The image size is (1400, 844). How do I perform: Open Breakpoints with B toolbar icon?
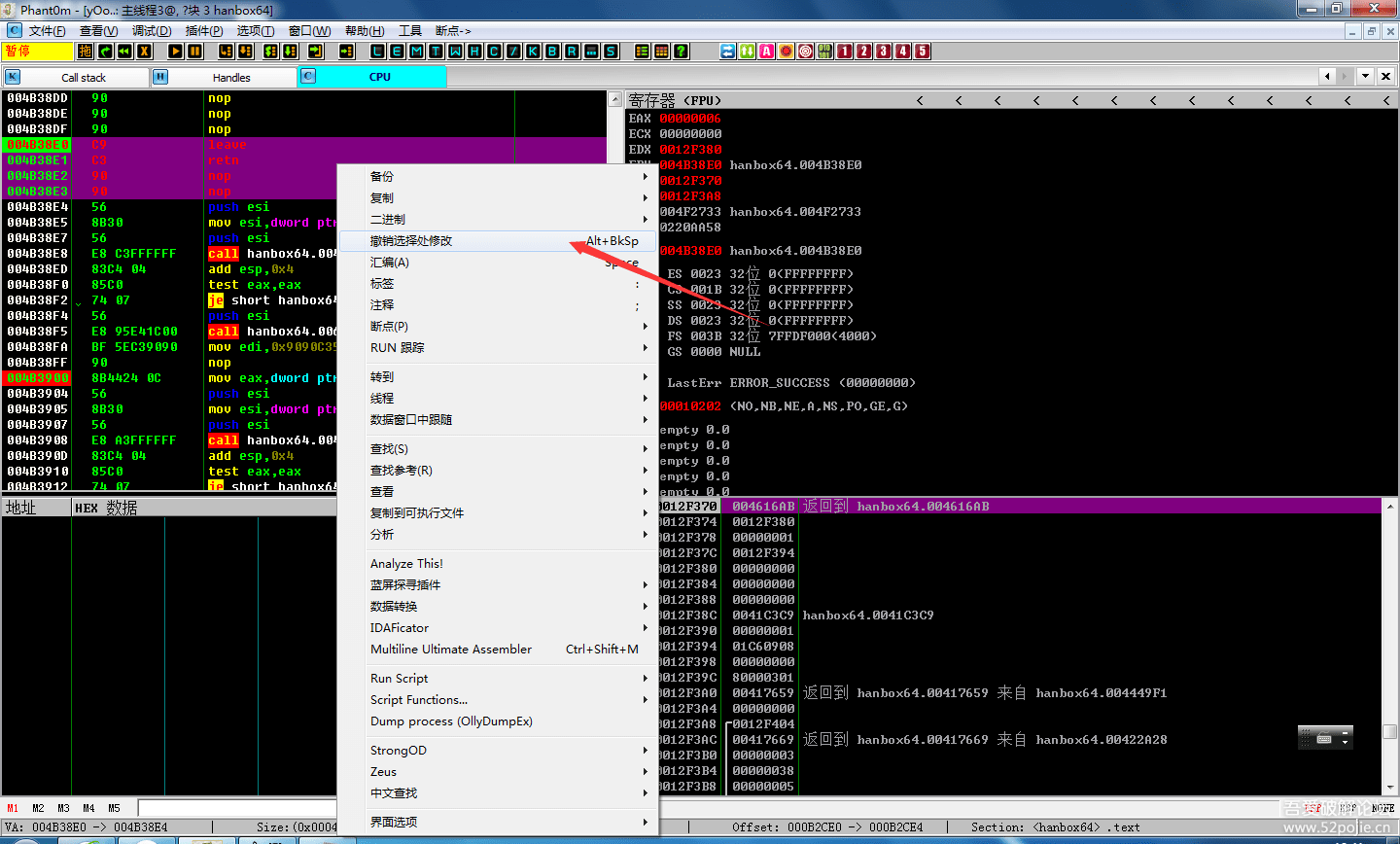pyautogui.click(x=552, y=52)
